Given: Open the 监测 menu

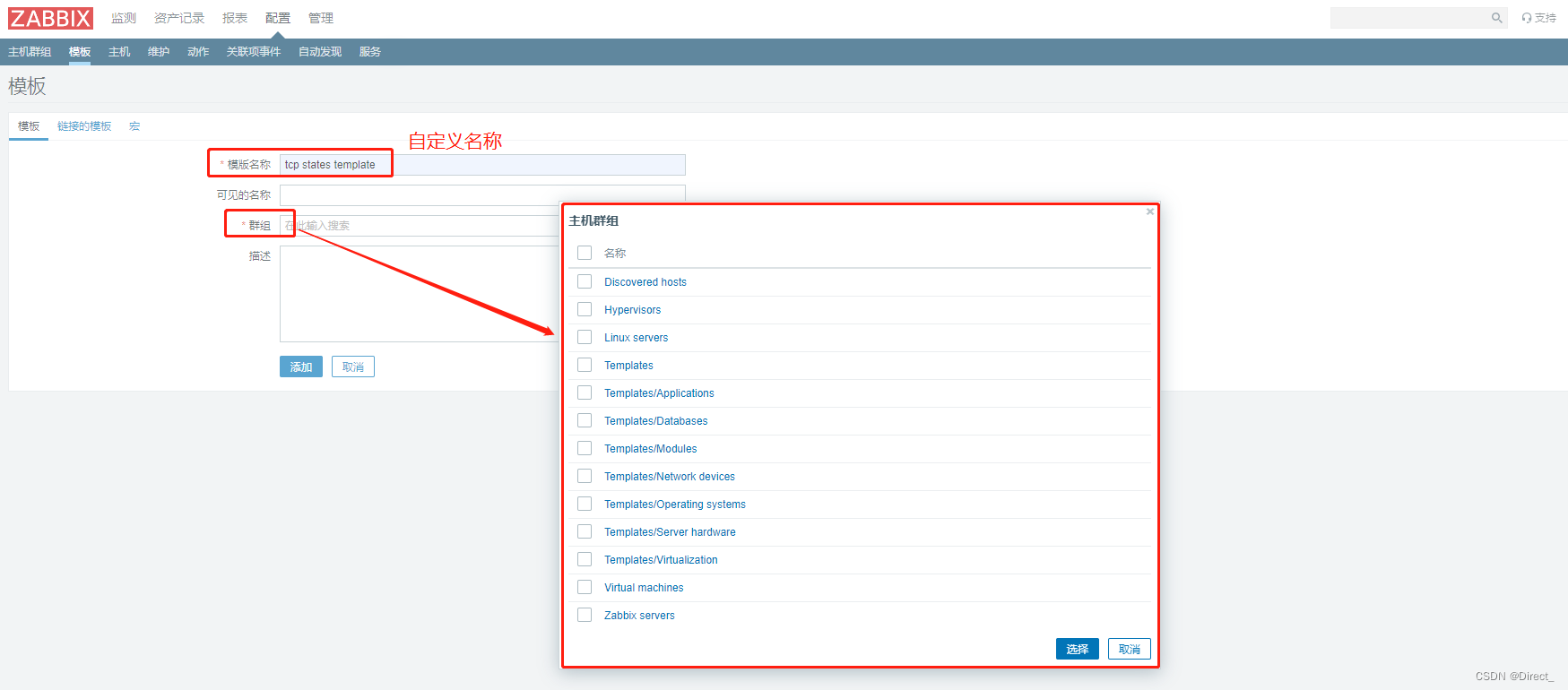Looking at the screenshot, I should coord(124,18).
